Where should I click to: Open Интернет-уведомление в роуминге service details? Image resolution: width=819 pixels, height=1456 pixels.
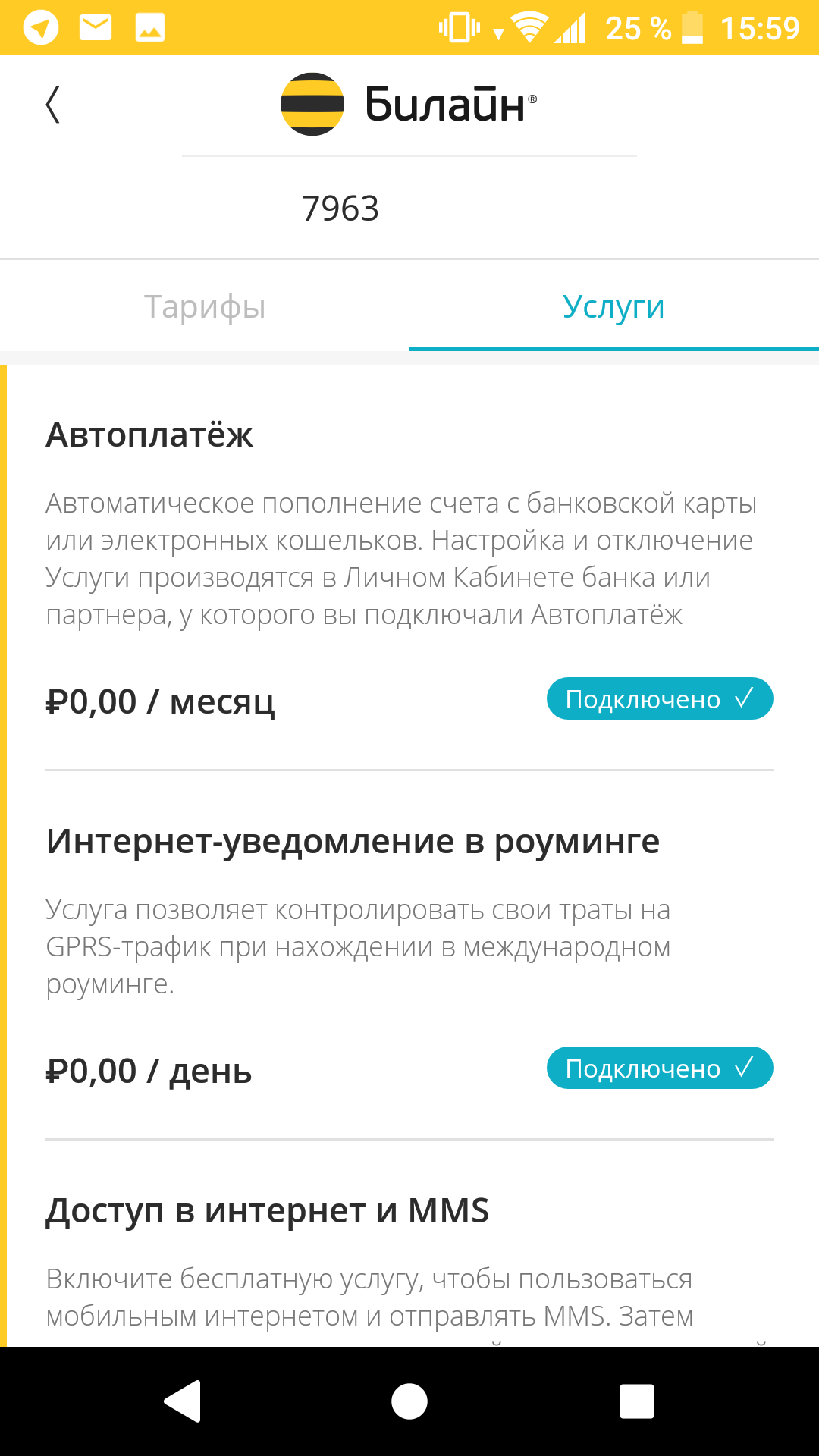click(x=353, y=842)
